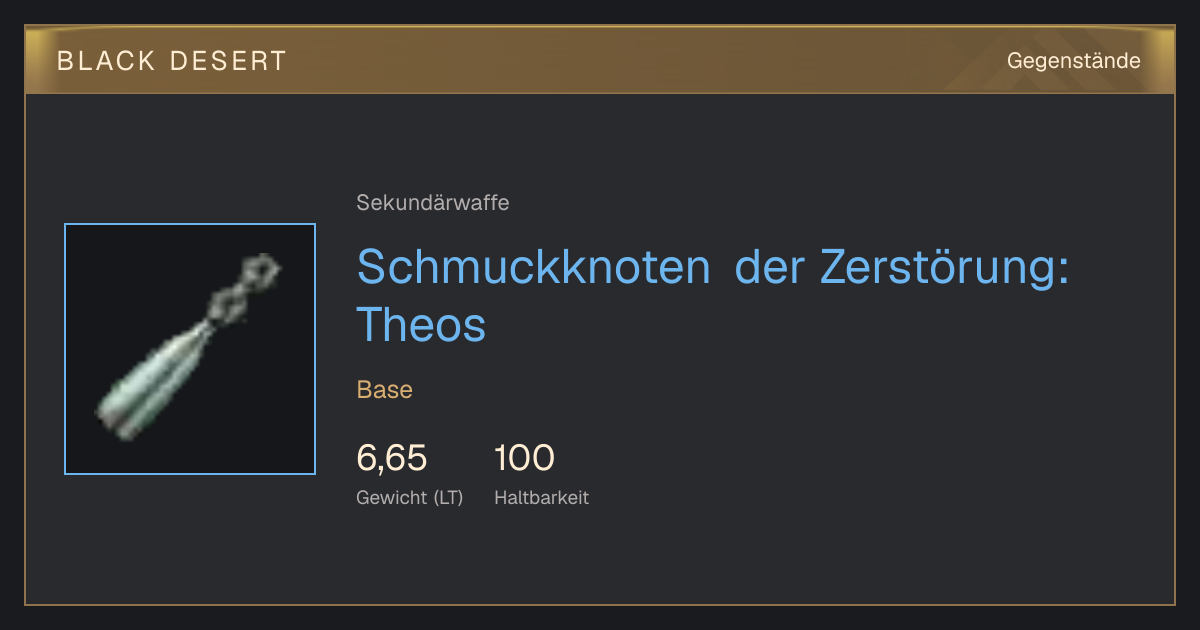This screenshot has width=1200, height=630.
Task: Click the word BLACK in header
Action: pyautogui.click(x=107, y=61)
